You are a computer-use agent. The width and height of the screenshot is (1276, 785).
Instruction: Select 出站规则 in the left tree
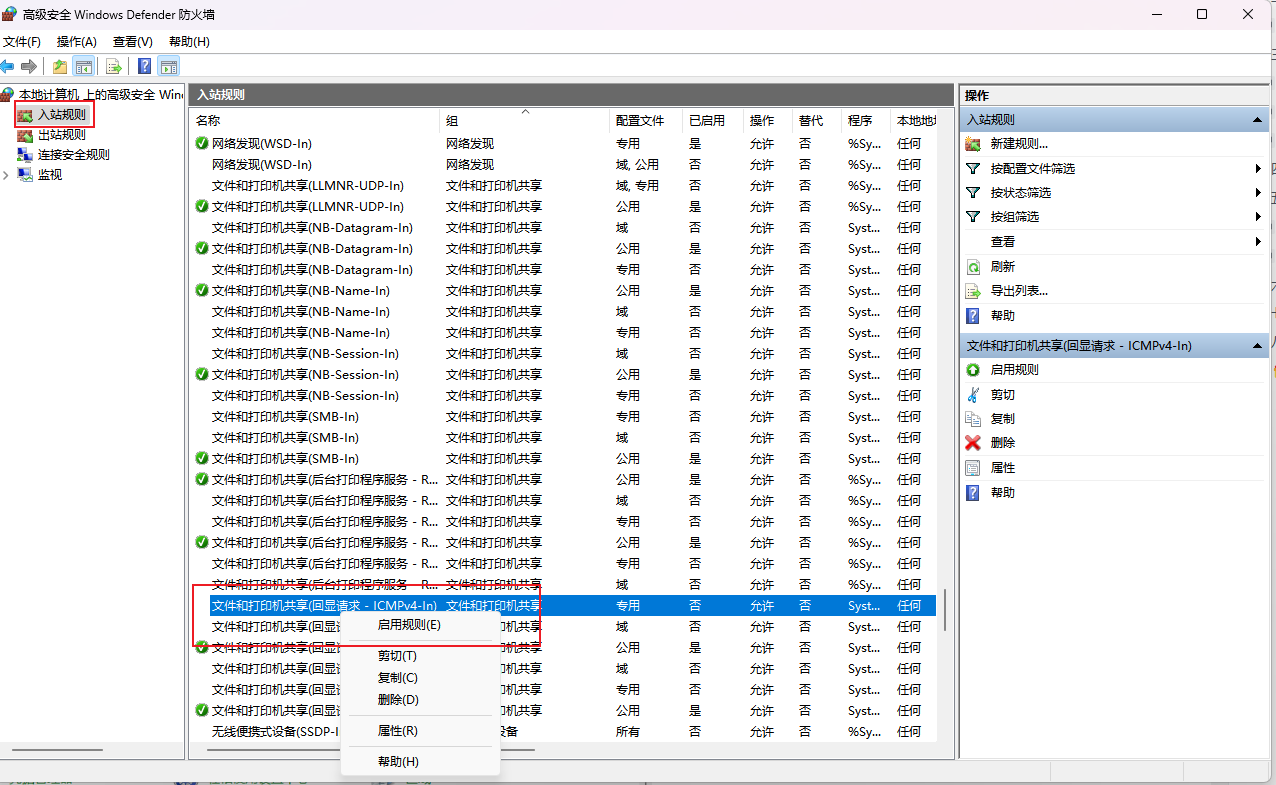[x=62, y=135]
